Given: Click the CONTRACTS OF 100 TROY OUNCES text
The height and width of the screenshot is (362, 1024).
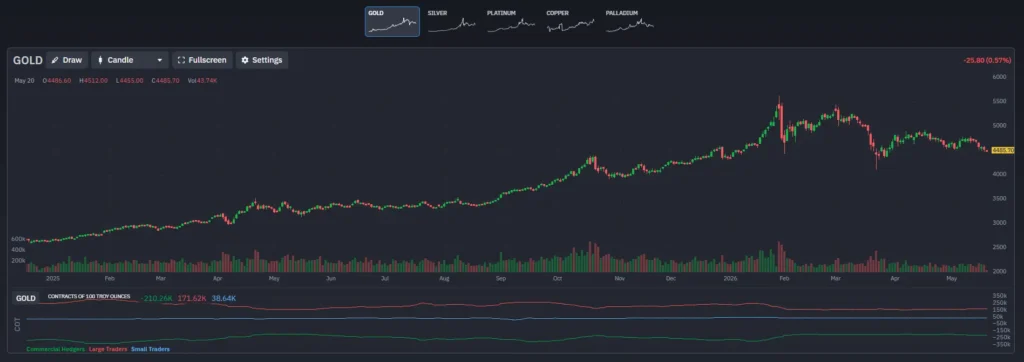Looking at the screenshot, I should click(90, 296).
